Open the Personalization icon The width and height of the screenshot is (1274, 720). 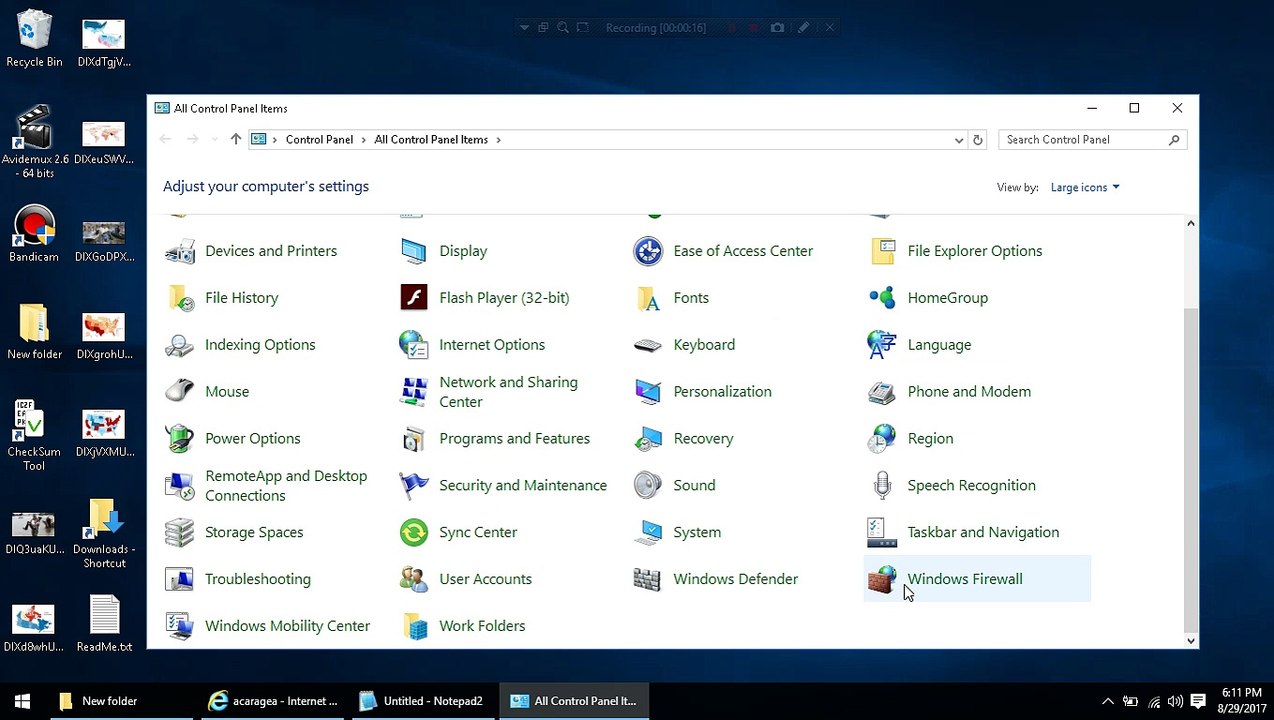648,392
